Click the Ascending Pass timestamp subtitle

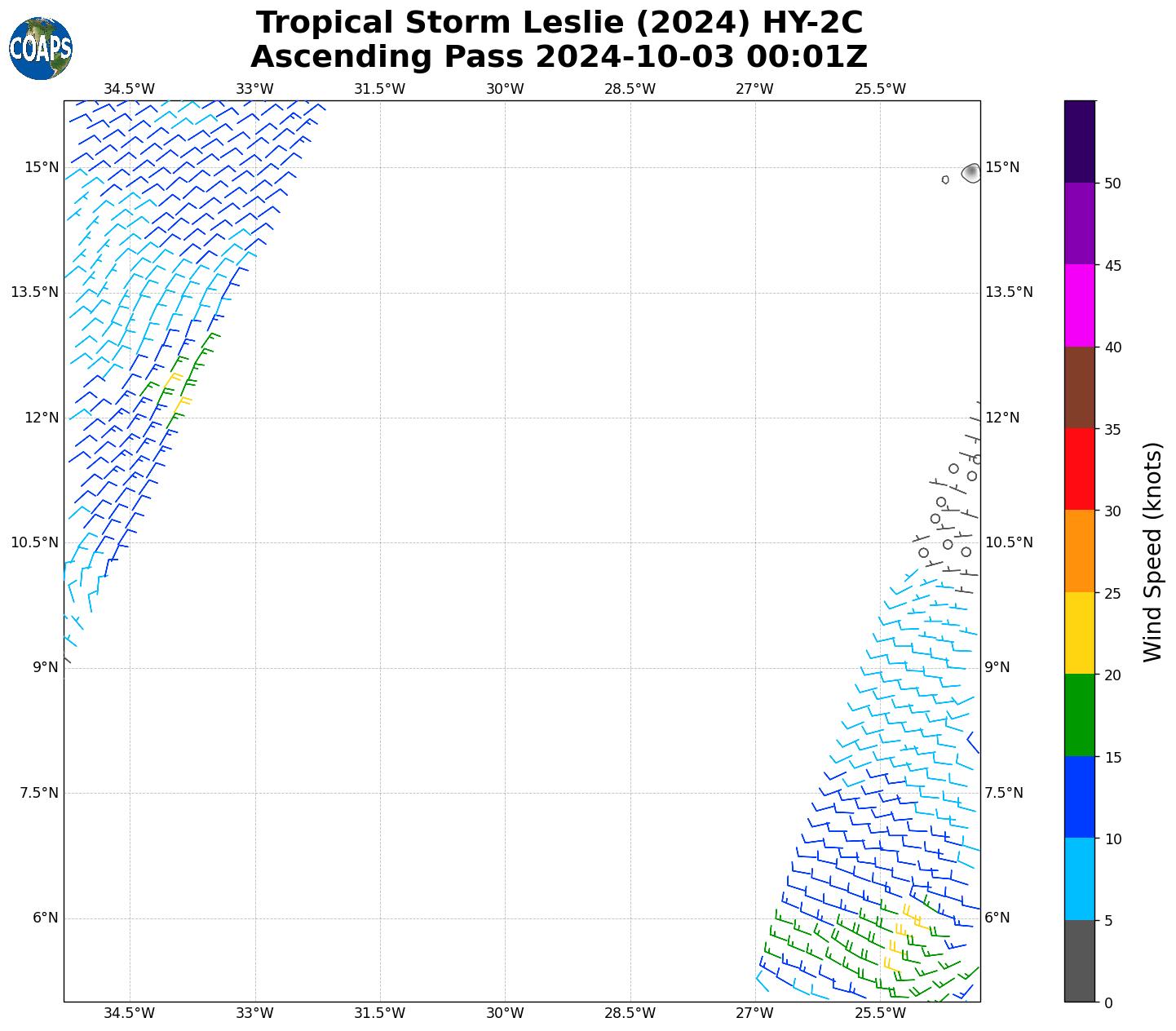[559, 57]
